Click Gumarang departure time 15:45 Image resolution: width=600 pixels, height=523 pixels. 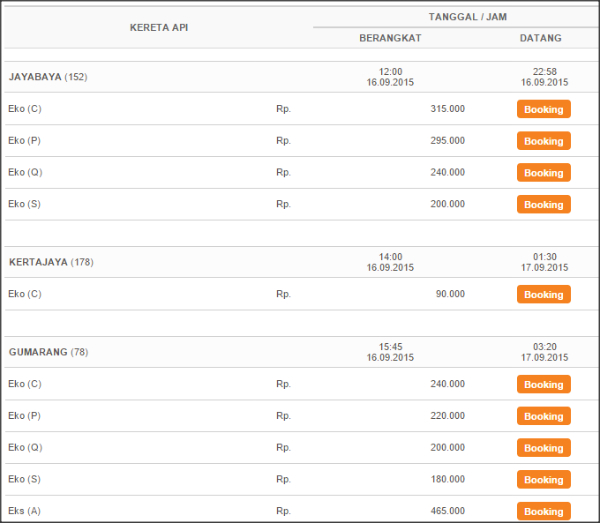(x=390, y=347)
